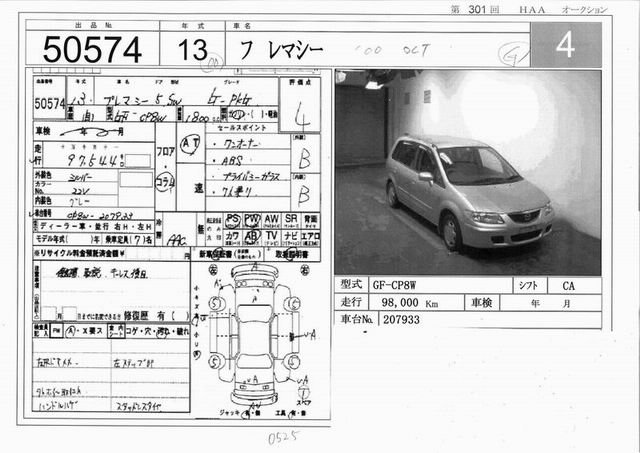Viewport: 640px width, 453px height.
Task: Select the オークション header text
Action: [584, 9]
